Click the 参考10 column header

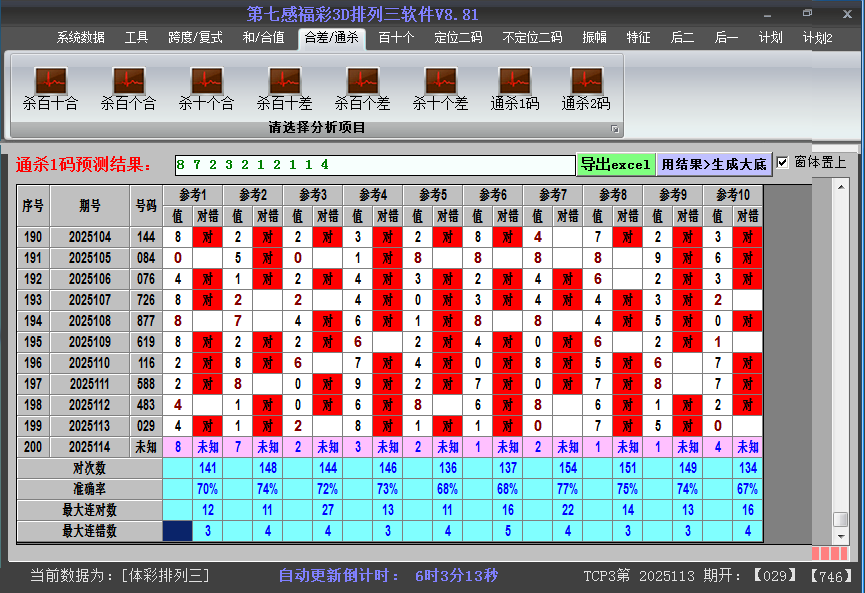click(733, 195)
